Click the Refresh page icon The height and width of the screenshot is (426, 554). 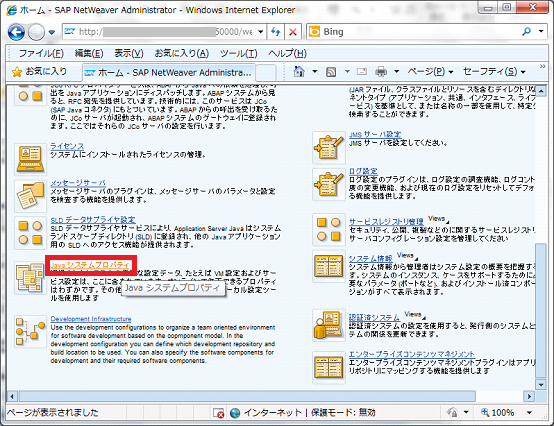[276, 32]
